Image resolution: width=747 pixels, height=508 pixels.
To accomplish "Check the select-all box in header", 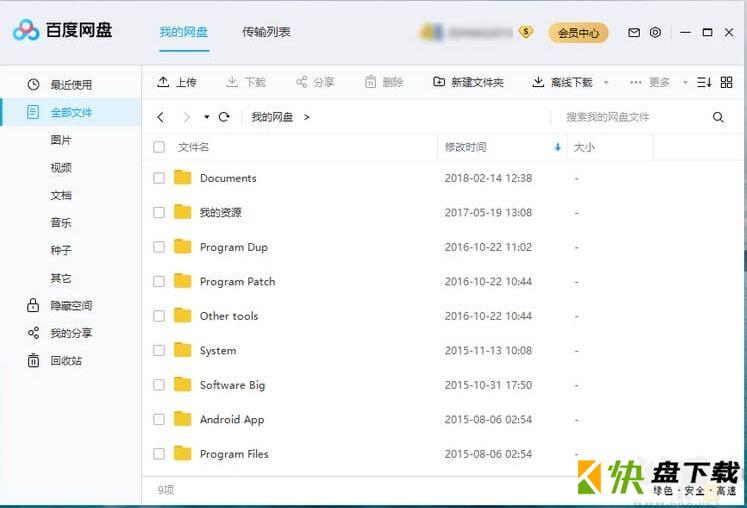I will (159, 147).
